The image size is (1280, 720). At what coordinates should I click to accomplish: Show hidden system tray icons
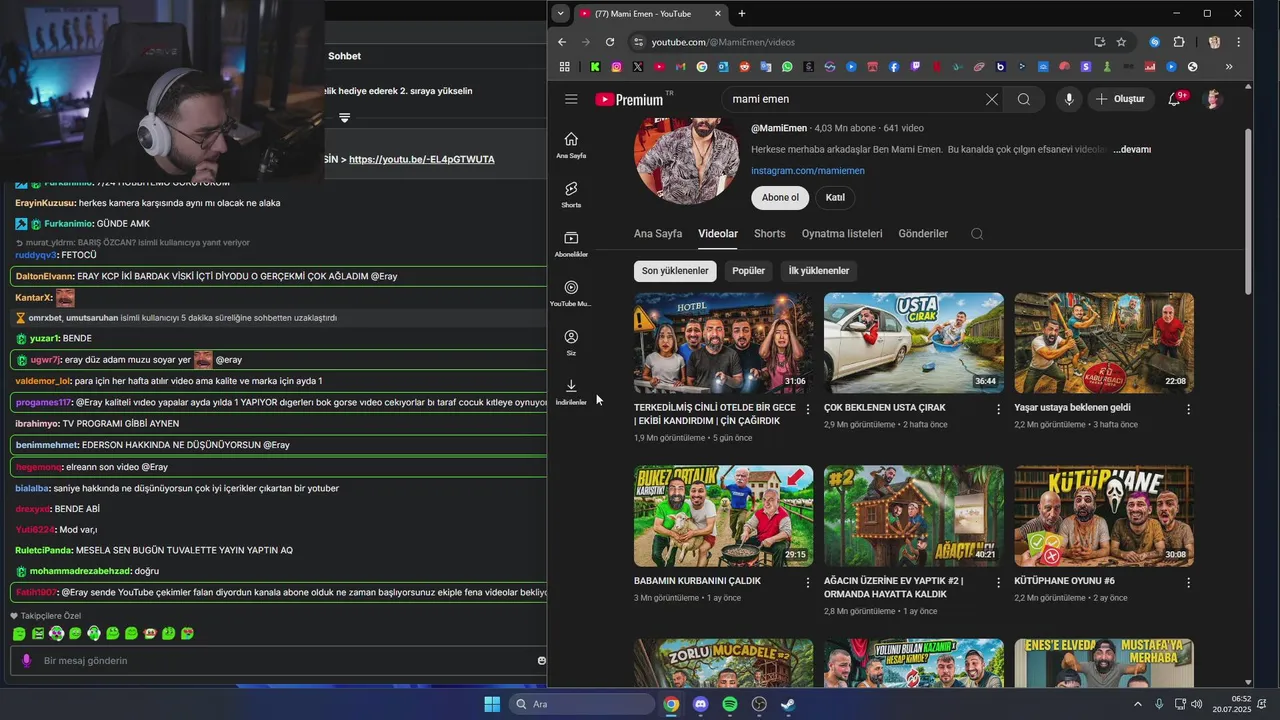tap(1138, 704)
